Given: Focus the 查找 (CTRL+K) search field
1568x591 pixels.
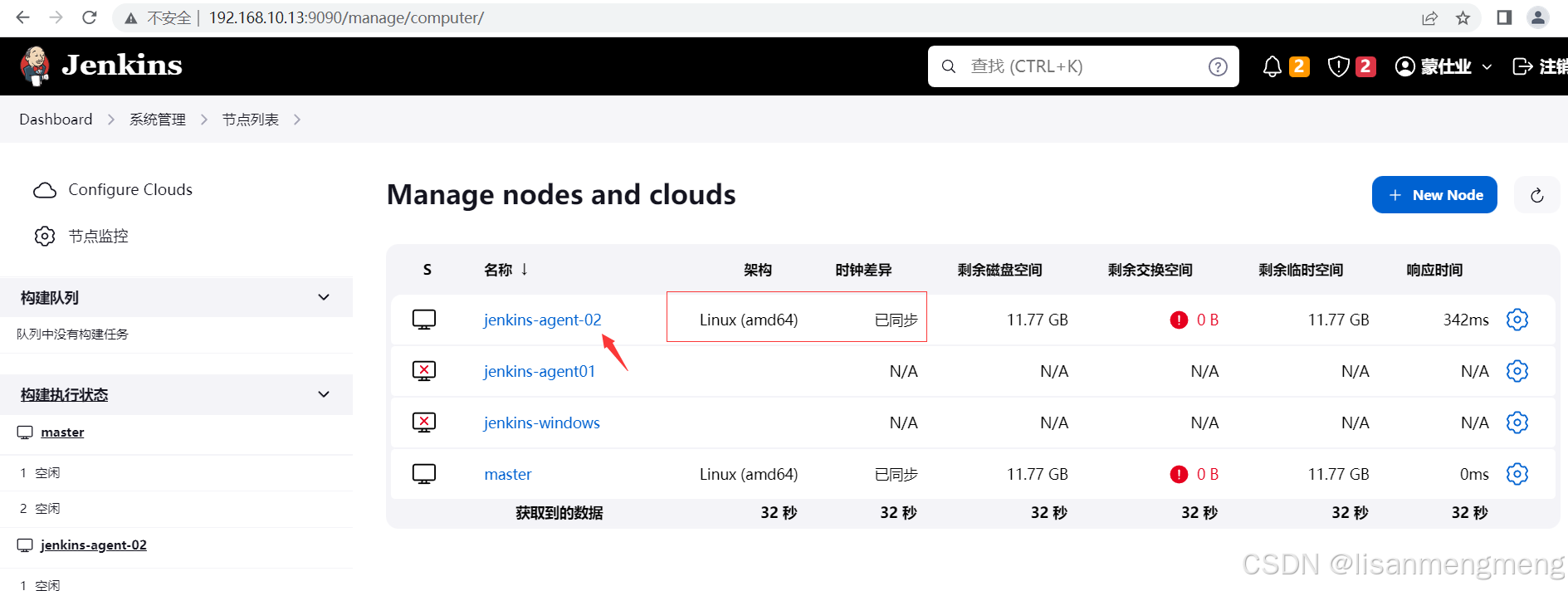Looking at the screenshot, I should tap(1082, 66).
